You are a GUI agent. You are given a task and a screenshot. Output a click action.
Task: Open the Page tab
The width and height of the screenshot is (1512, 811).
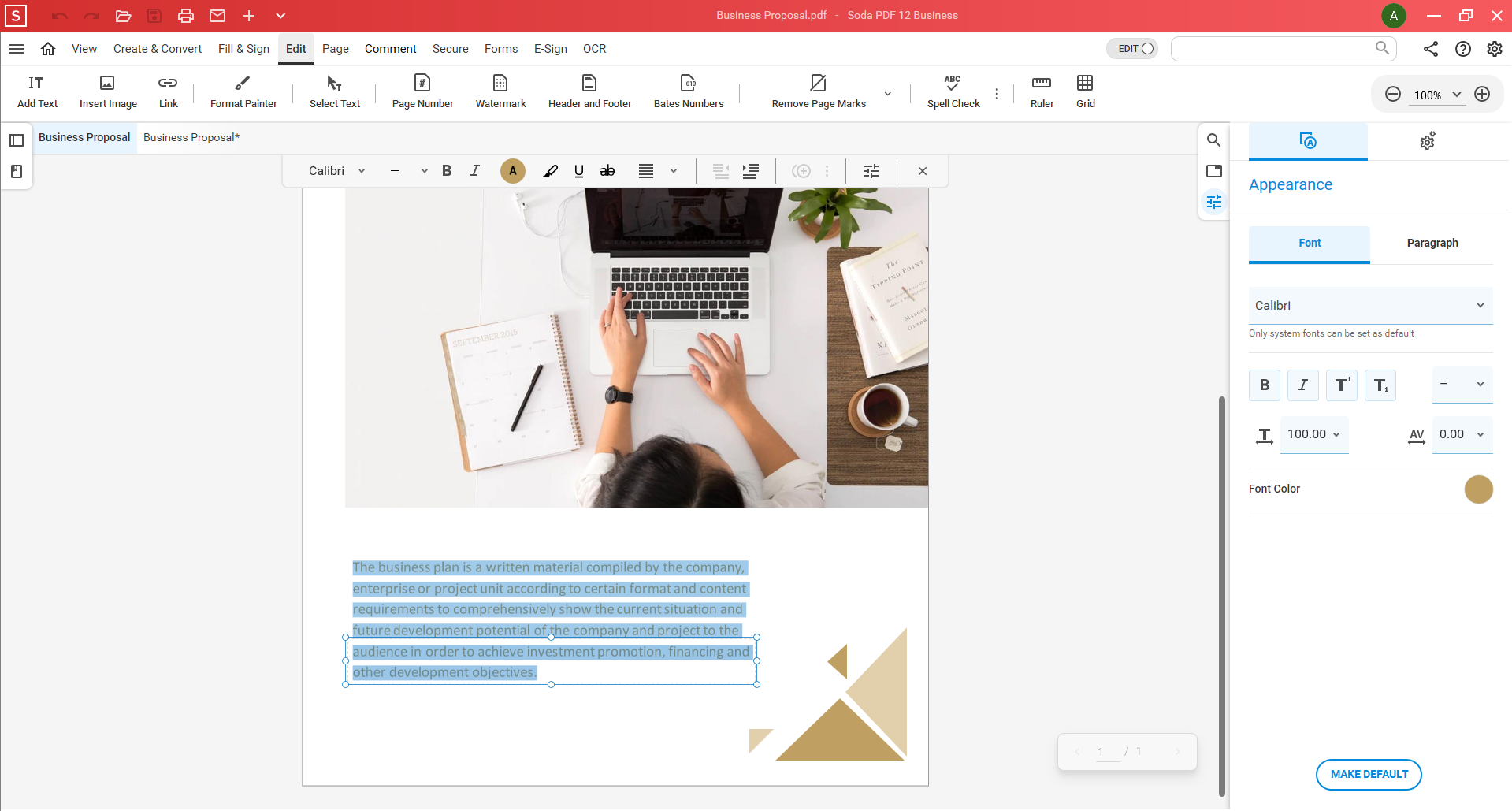pyautogui.click(x=335, y=49)
